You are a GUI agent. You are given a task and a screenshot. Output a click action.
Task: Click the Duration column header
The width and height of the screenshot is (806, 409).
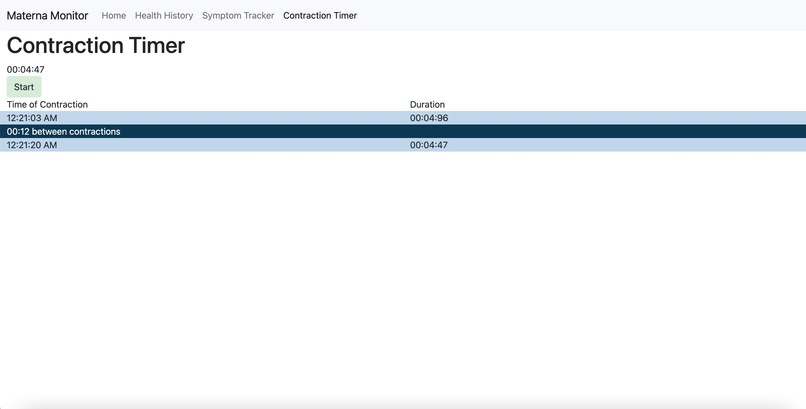[x=427, y=104]
